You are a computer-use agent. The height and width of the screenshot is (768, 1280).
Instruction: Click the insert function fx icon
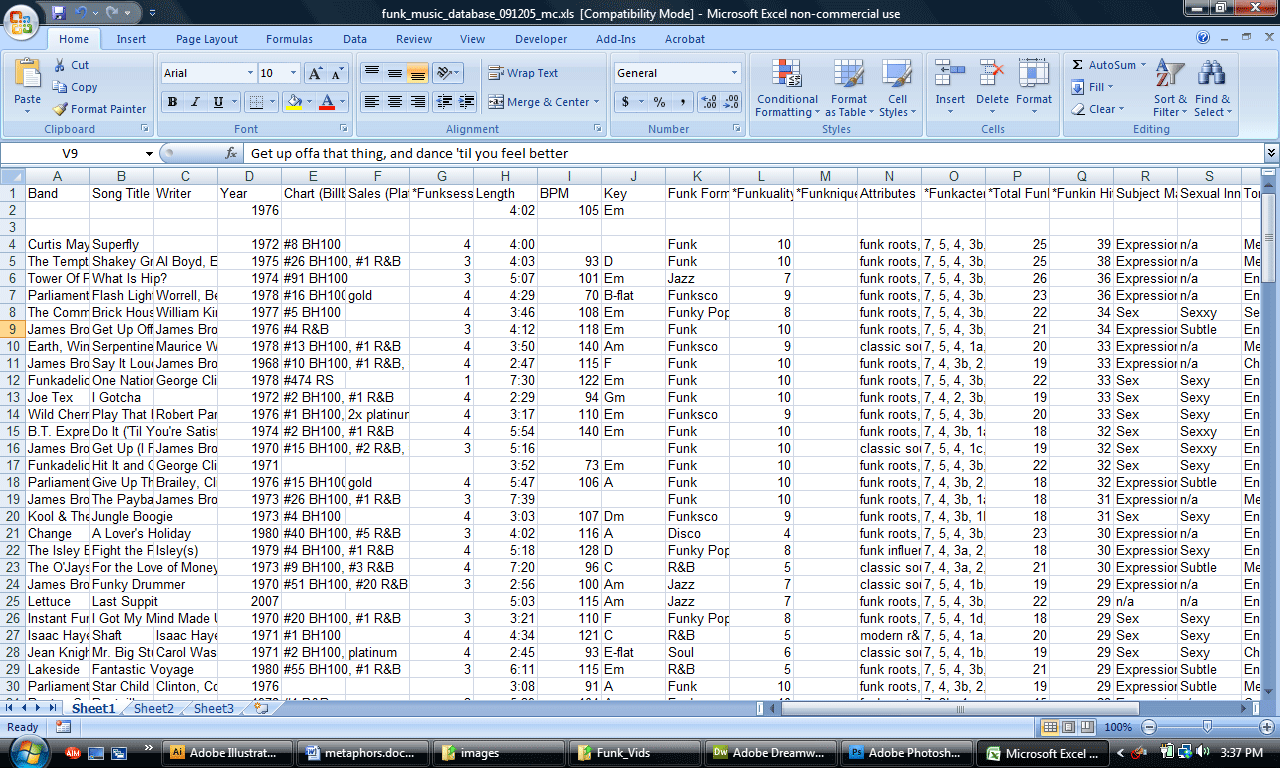[x=231, y=153]
